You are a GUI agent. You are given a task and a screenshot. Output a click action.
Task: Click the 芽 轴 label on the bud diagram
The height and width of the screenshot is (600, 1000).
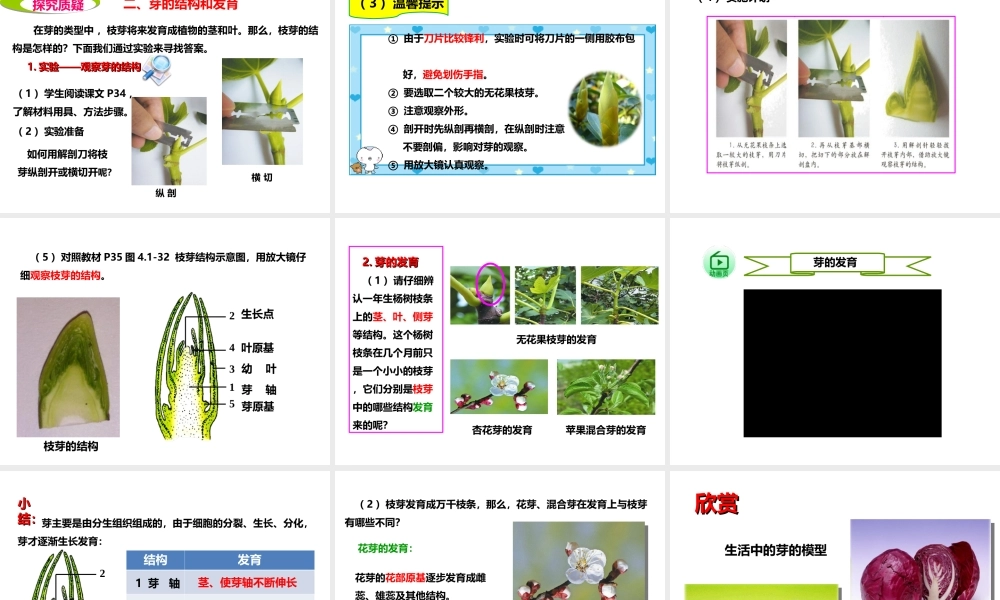258,390
